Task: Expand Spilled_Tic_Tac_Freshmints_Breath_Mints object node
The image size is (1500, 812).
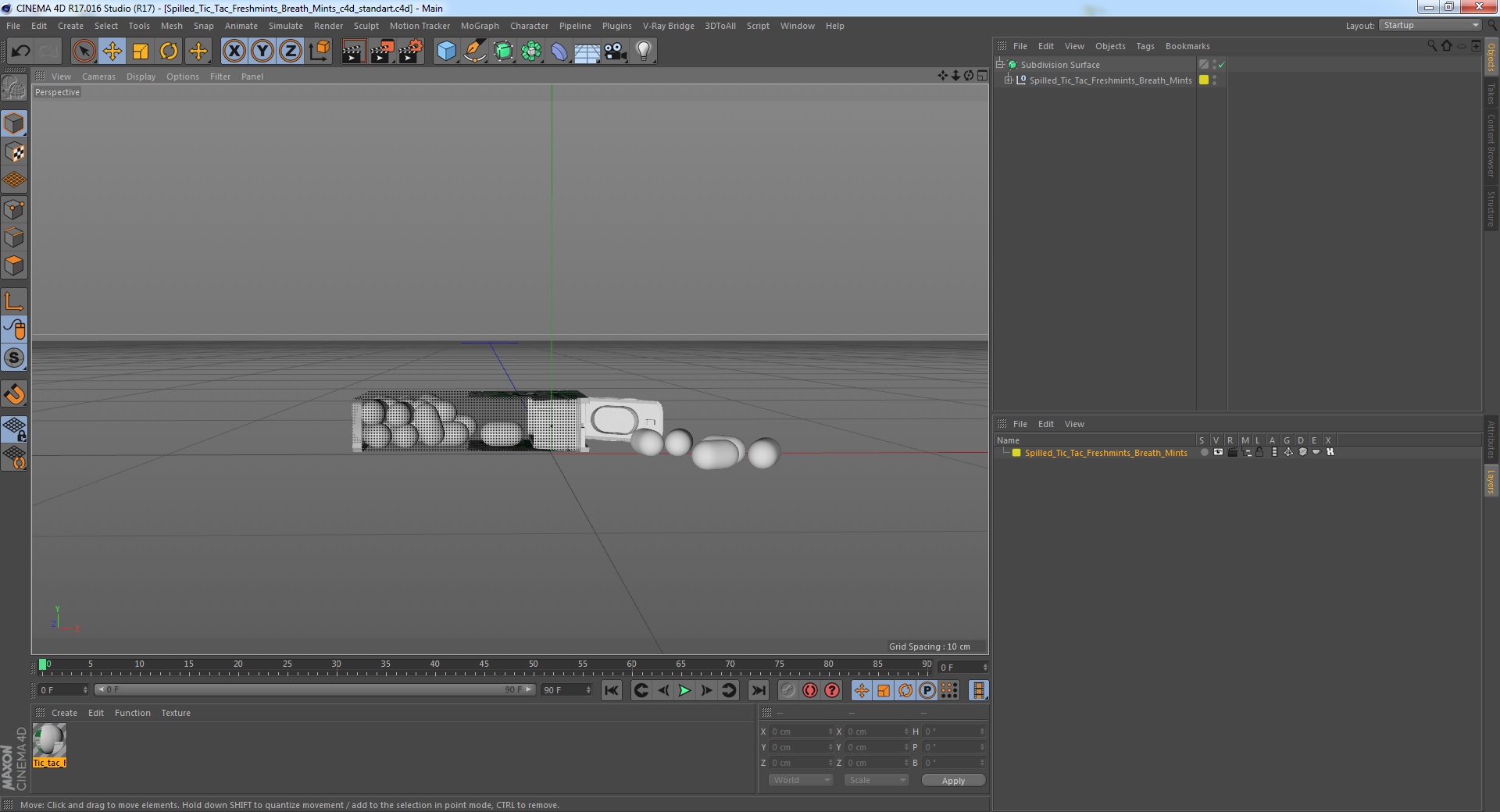Action: [1008, 80]
